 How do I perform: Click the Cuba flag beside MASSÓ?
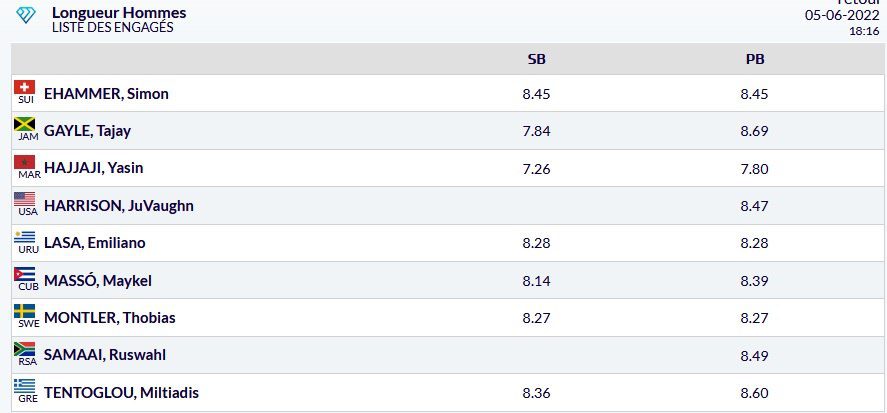pyautogui.click(x=24, y=274)
